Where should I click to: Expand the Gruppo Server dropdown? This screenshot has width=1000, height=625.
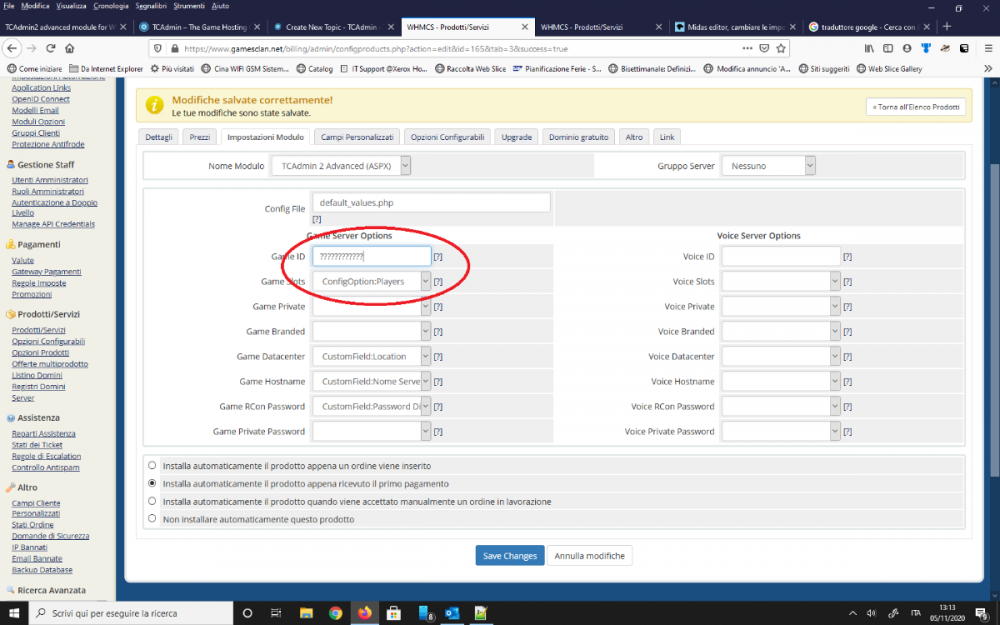tap(768, 165)
